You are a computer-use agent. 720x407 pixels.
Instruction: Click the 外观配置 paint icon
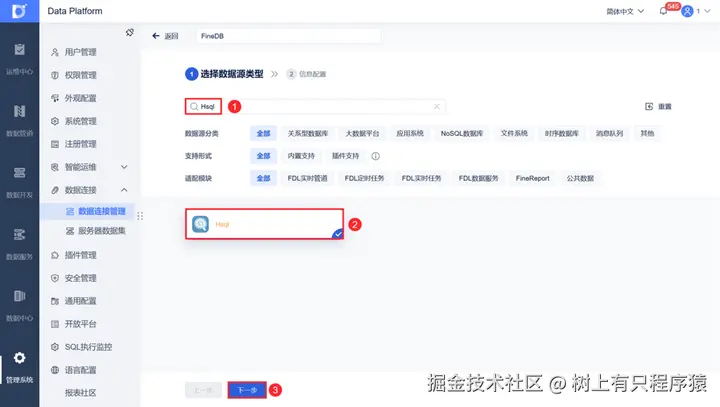(x=55, y=98)
